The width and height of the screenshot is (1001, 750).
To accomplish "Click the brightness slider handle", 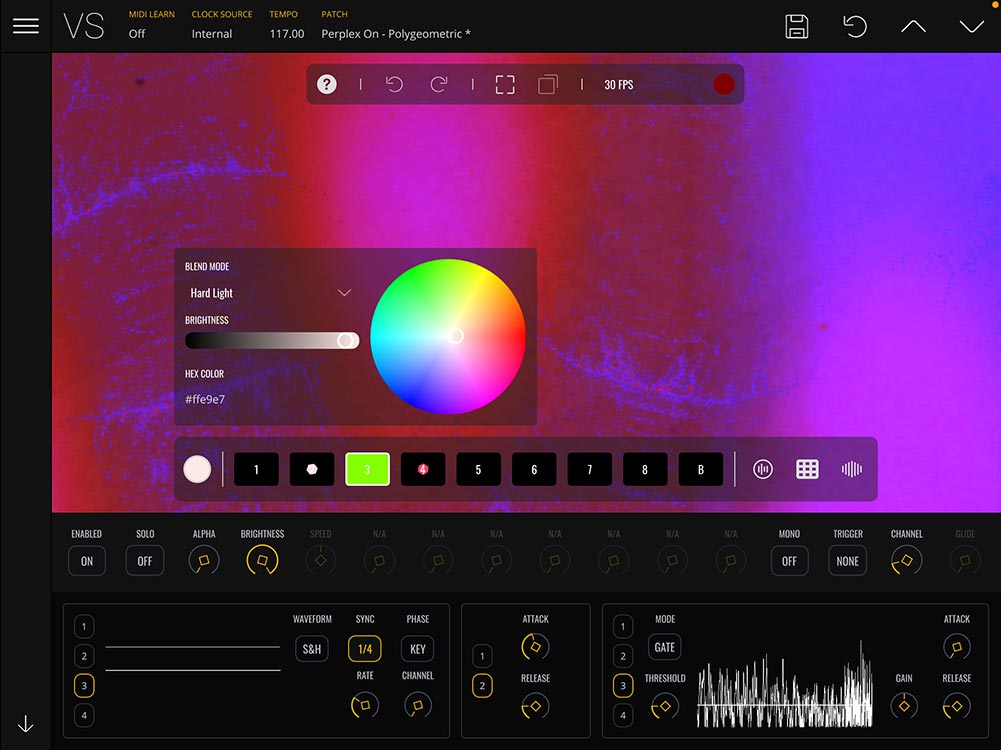I will tap(346, 340).
